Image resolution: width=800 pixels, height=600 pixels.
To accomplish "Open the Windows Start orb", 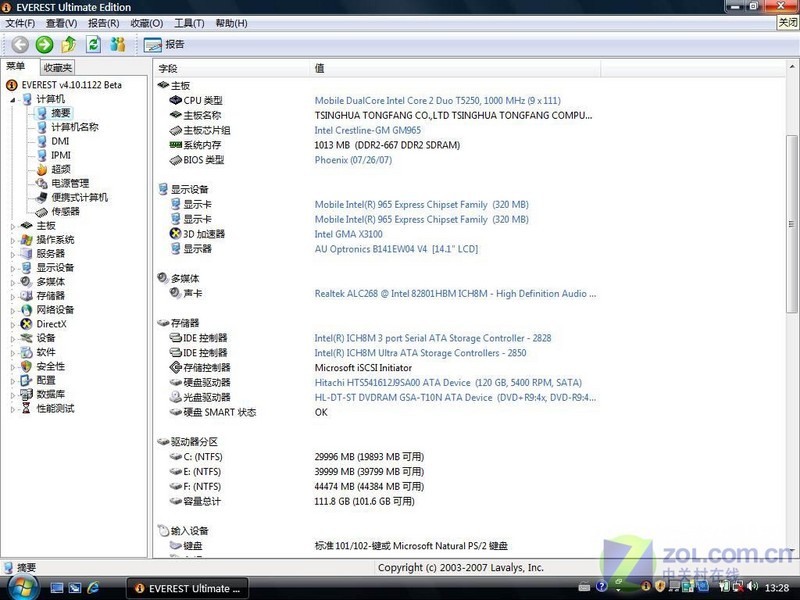I will click(24, 587).
